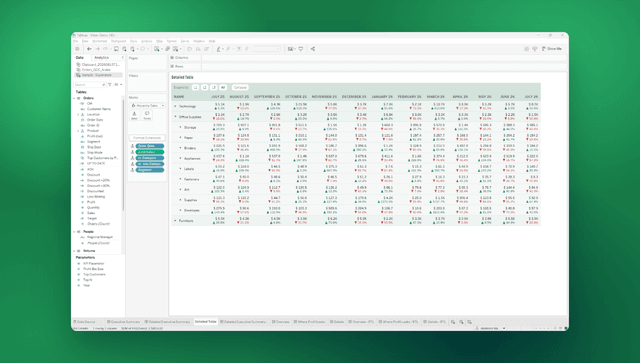The image size is (640, 363).
Task: Click the Format Extension button in Marks card
Action: [147, 138]
